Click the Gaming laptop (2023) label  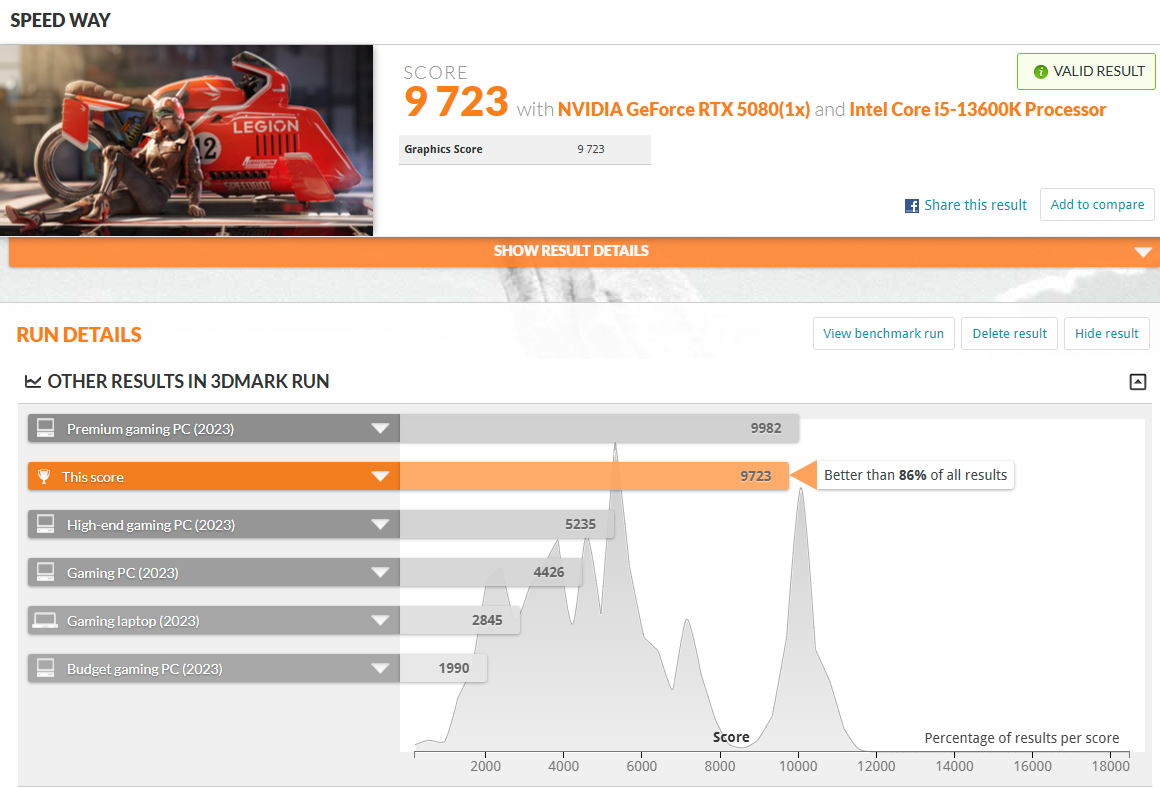pos(133,622)
